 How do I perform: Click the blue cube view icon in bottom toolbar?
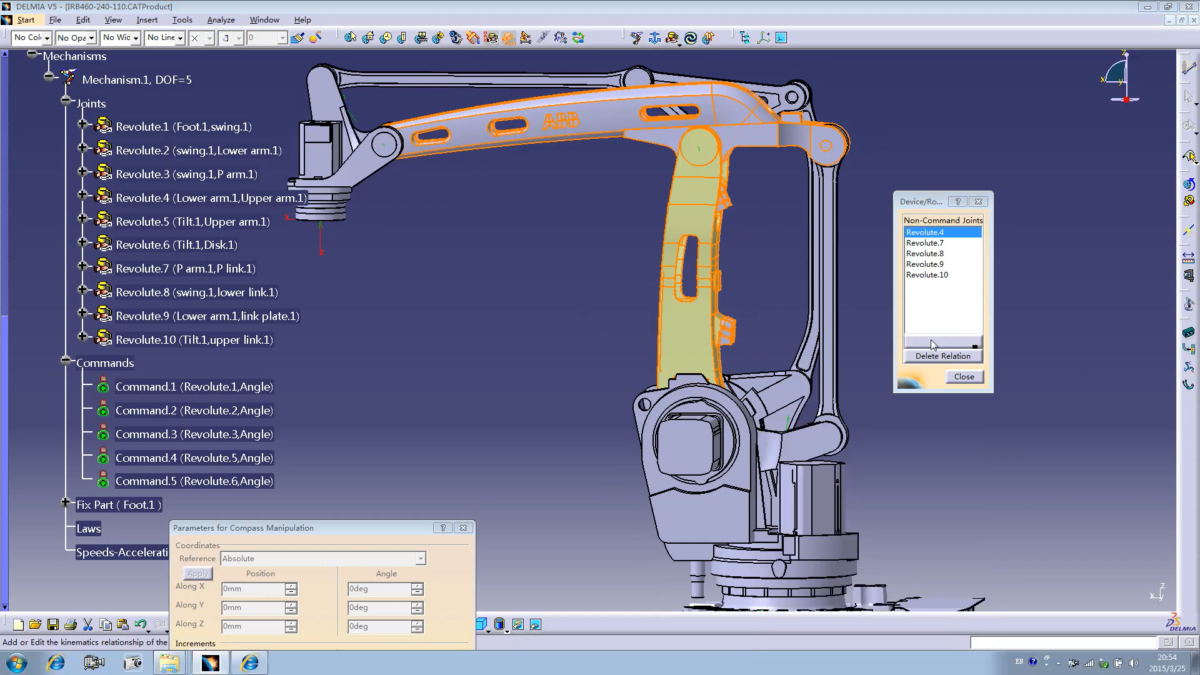pos(483,625)
